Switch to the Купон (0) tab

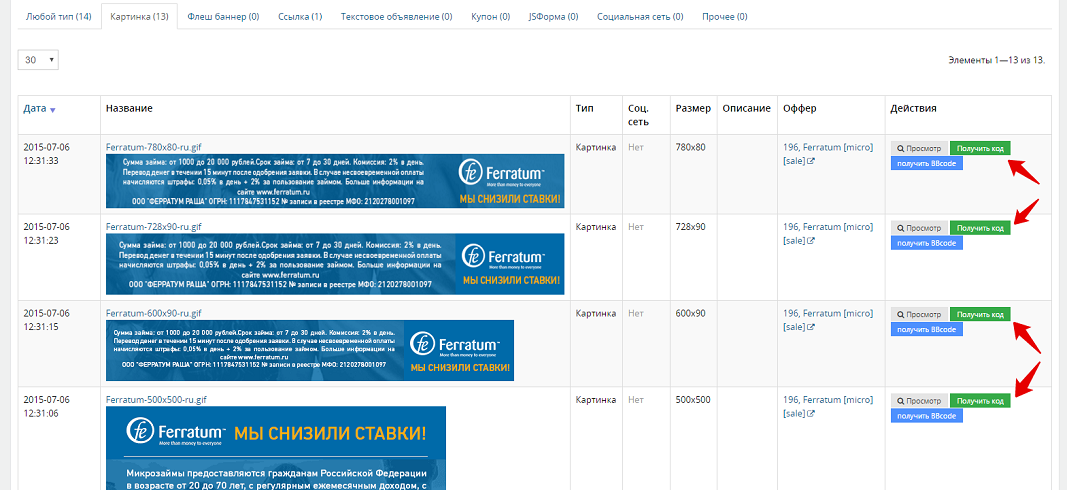491,16
